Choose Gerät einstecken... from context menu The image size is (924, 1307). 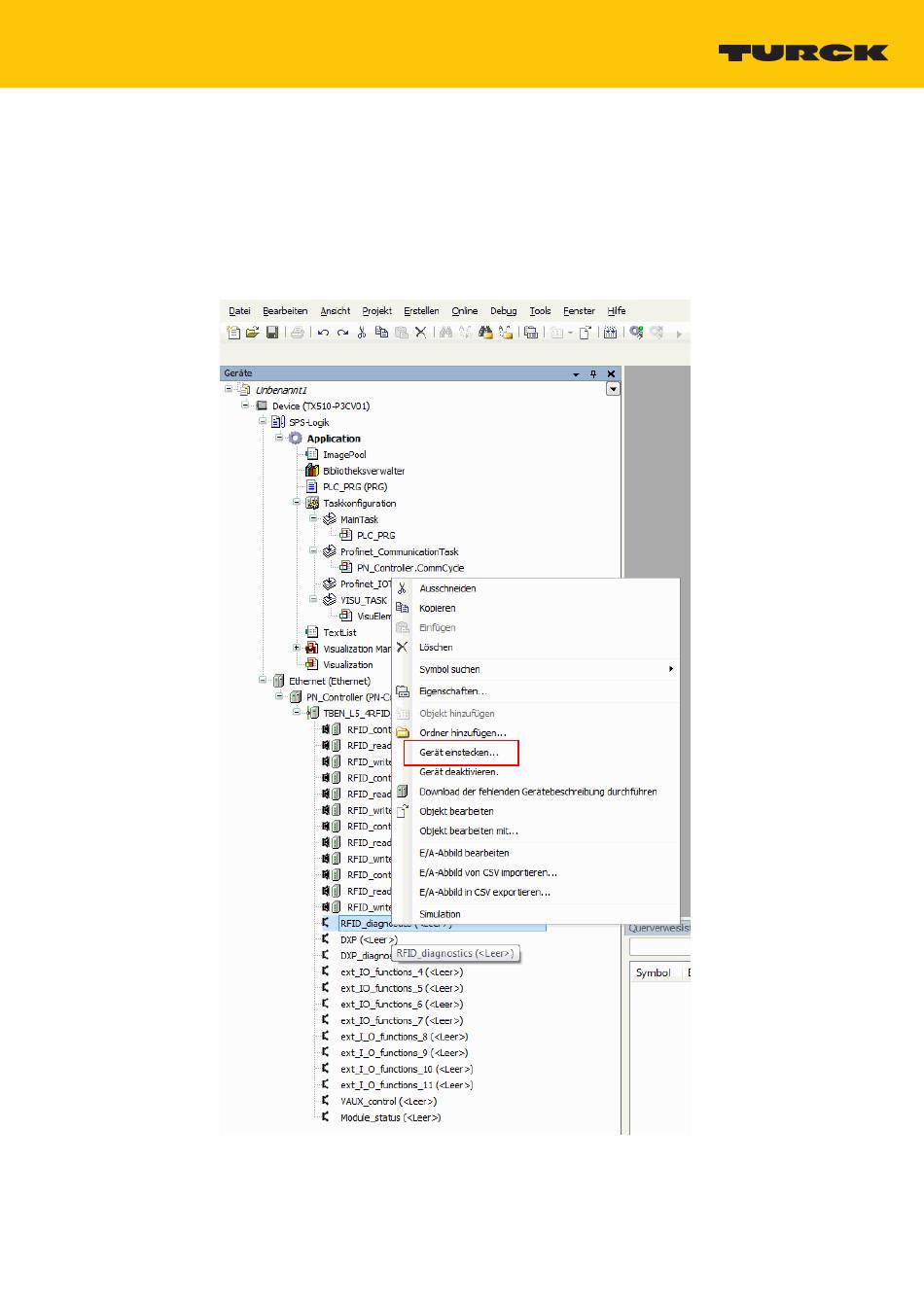pyautogui.click(x=461, y=753)
